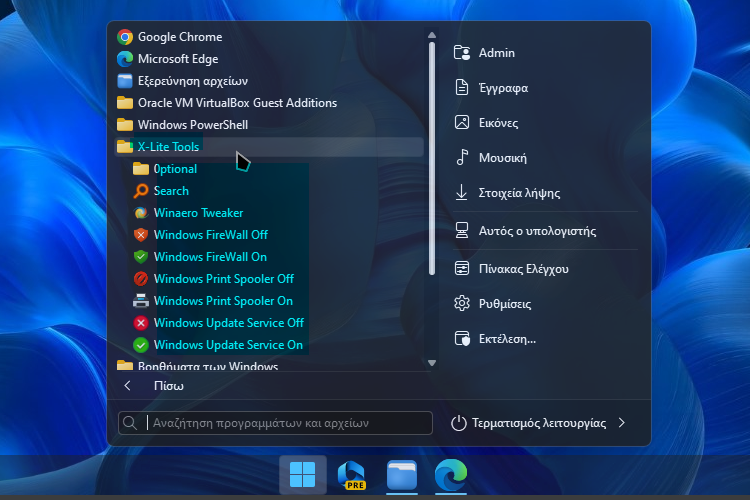The height and width of the screenshot is (500, 750).
Task: Click the search box magnifier icon
Action: tap(129, 423)
